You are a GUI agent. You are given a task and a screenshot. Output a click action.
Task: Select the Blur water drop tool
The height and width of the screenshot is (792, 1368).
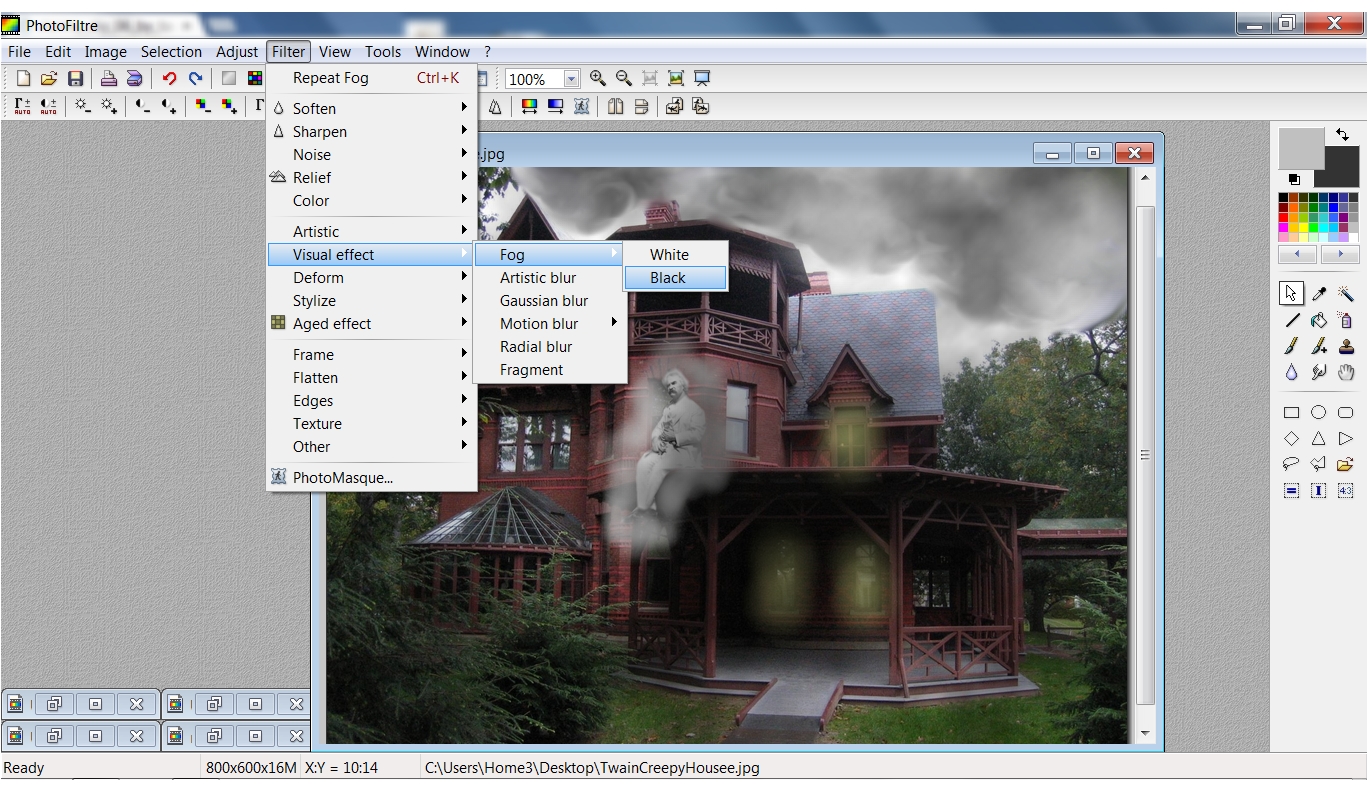1291,372
